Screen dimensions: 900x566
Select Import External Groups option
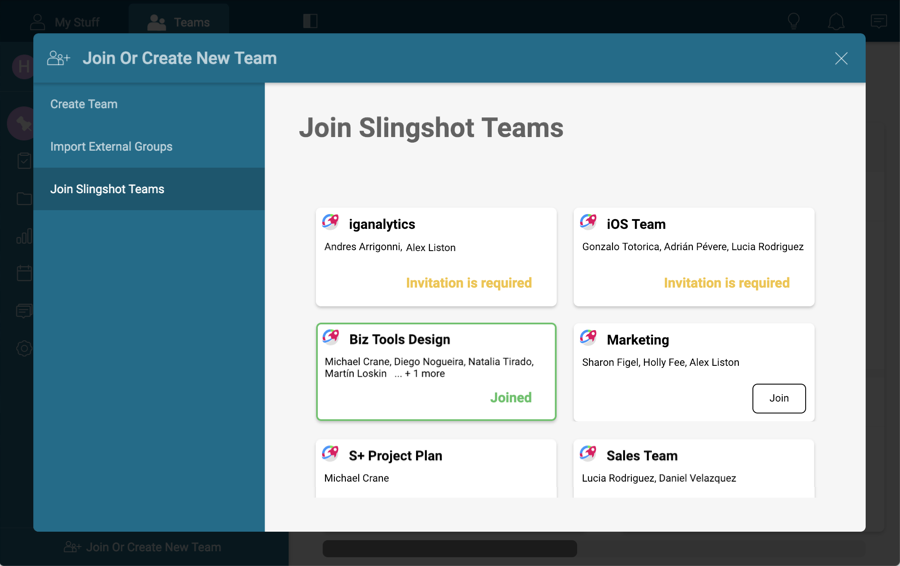(111, 147)
